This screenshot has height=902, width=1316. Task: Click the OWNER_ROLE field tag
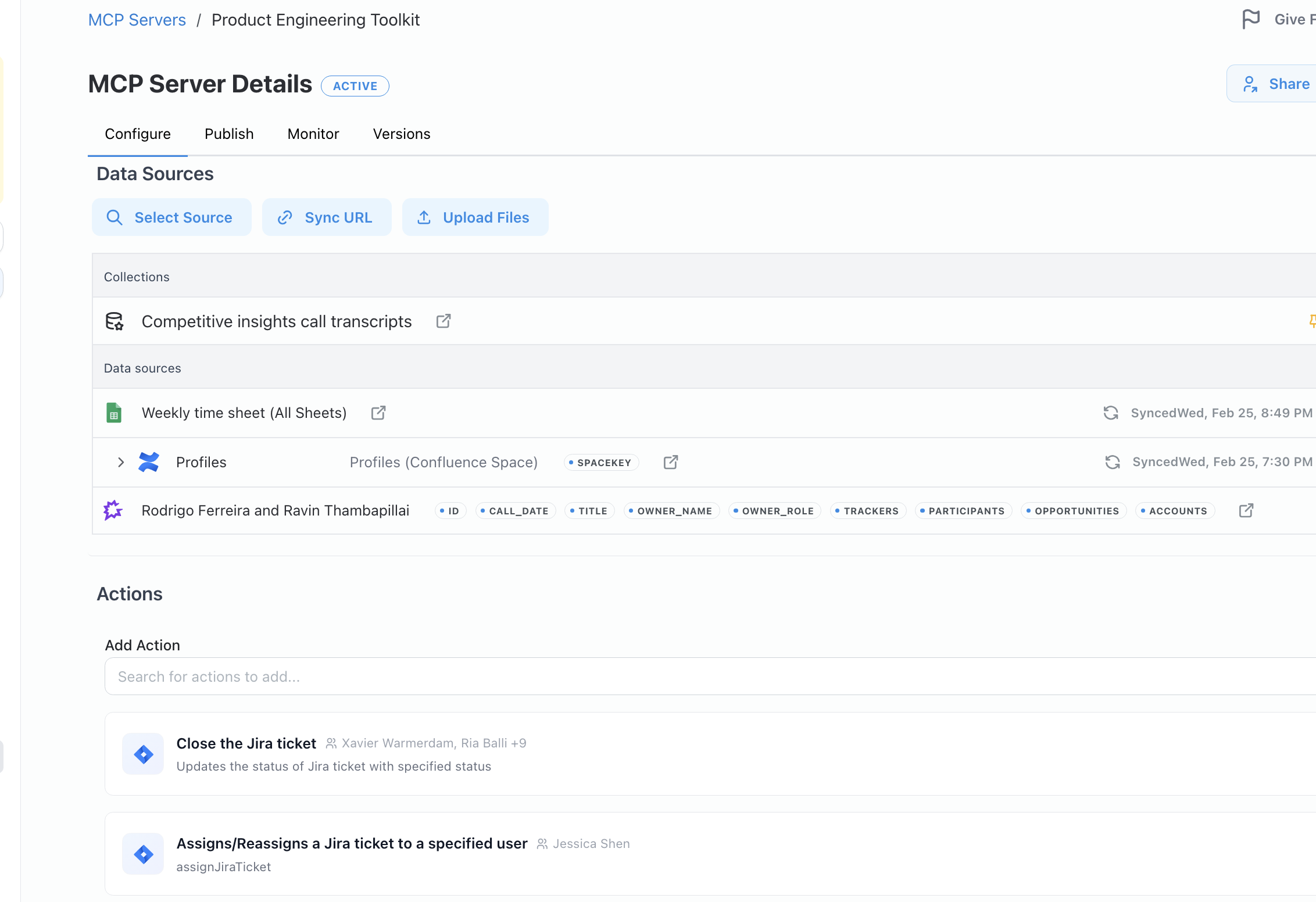775,511
